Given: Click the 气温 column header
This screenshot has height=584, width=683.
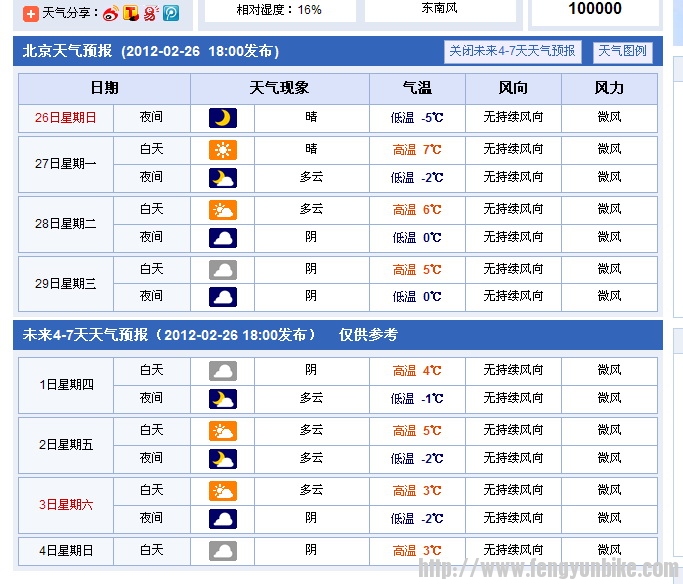Looking at the screenshot, I should pos(417,88).
